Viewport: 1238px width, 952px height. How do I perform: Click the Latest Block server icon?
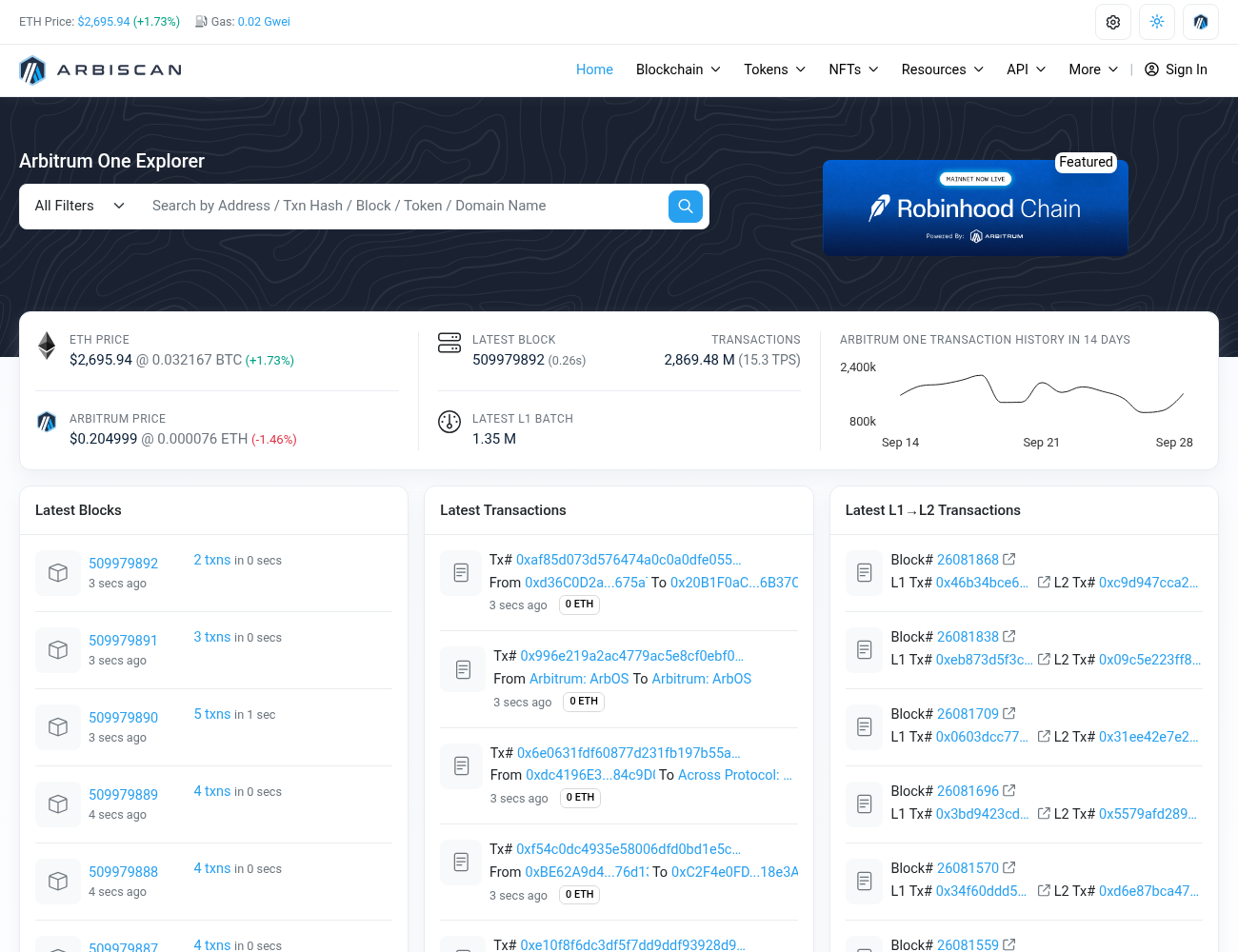pyautogui.click(x=449, y=343)
